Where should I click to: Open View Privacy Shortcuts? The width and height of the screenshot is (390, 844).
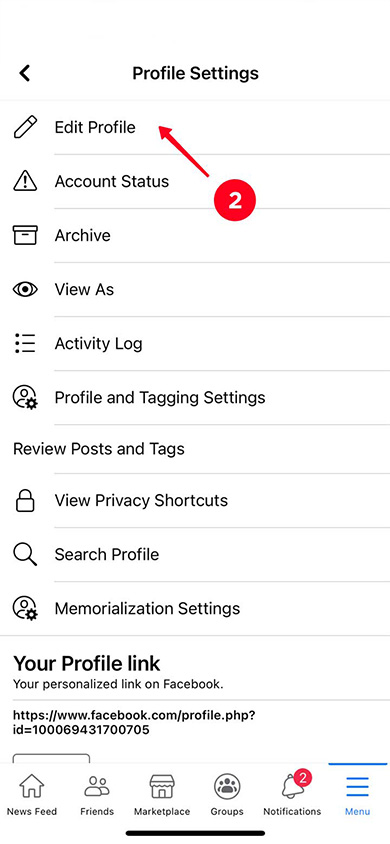195,501
